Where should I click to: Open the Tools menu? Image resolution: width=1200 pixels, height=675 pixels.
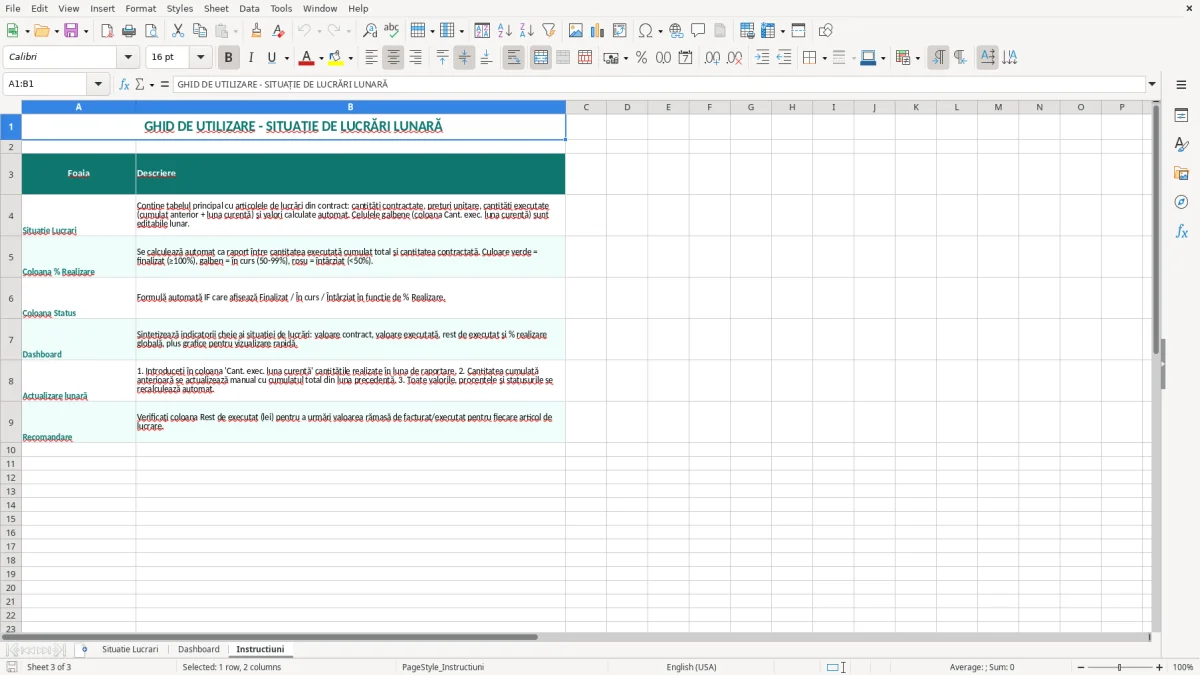pos(281,8)
